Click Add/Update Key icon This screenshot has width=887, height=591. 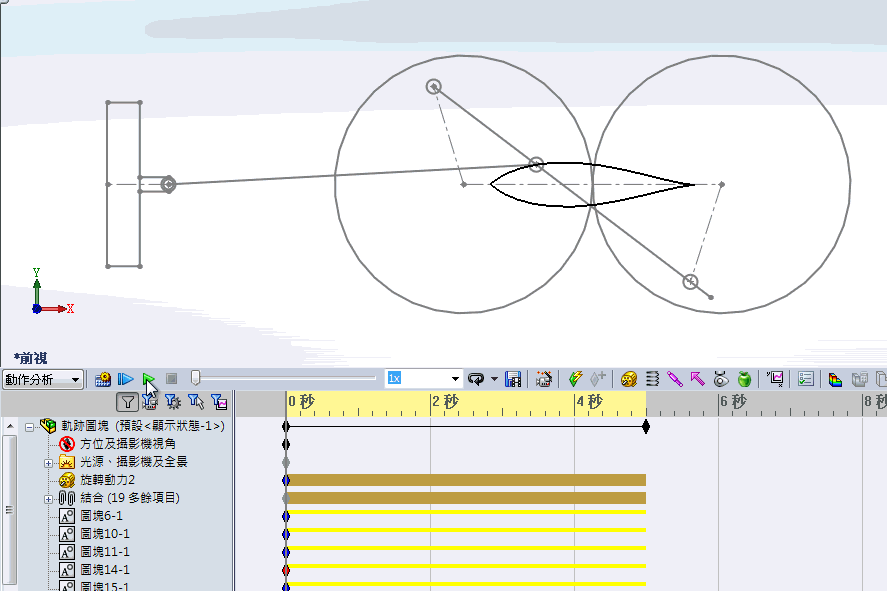tap(598, 378)
